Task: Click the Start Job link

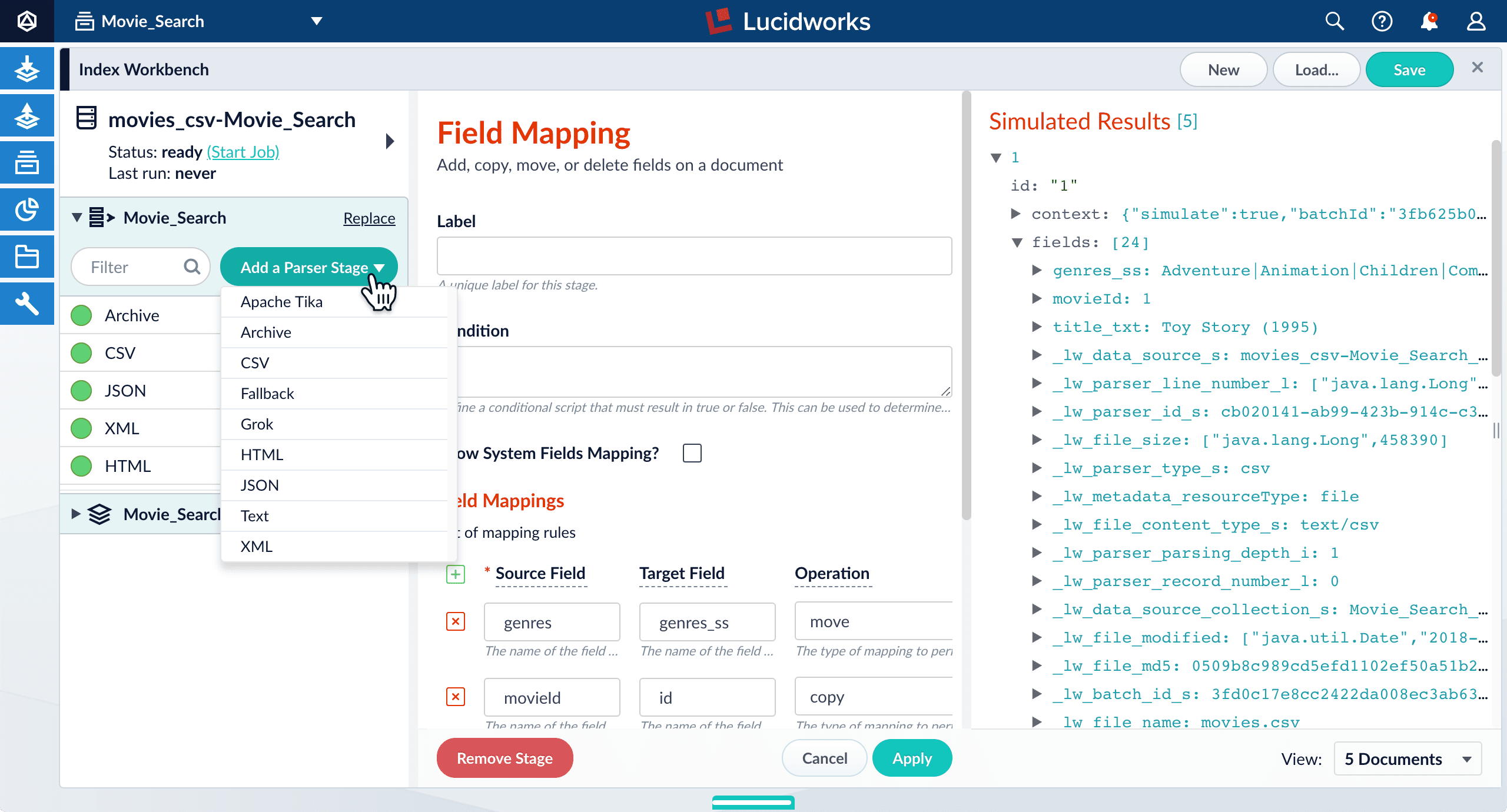Action: [x=243, y=152]
